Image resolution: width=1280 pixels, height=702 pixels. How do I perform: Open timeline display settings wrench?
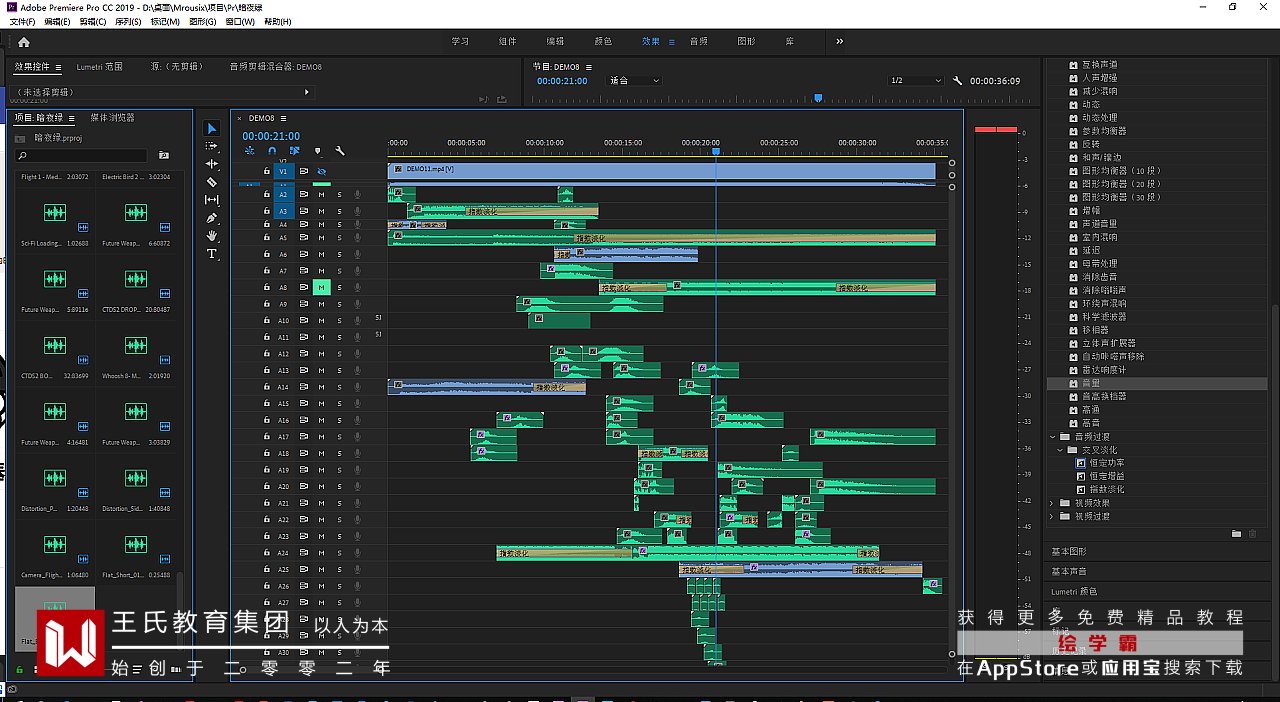(x=340, y=151)
